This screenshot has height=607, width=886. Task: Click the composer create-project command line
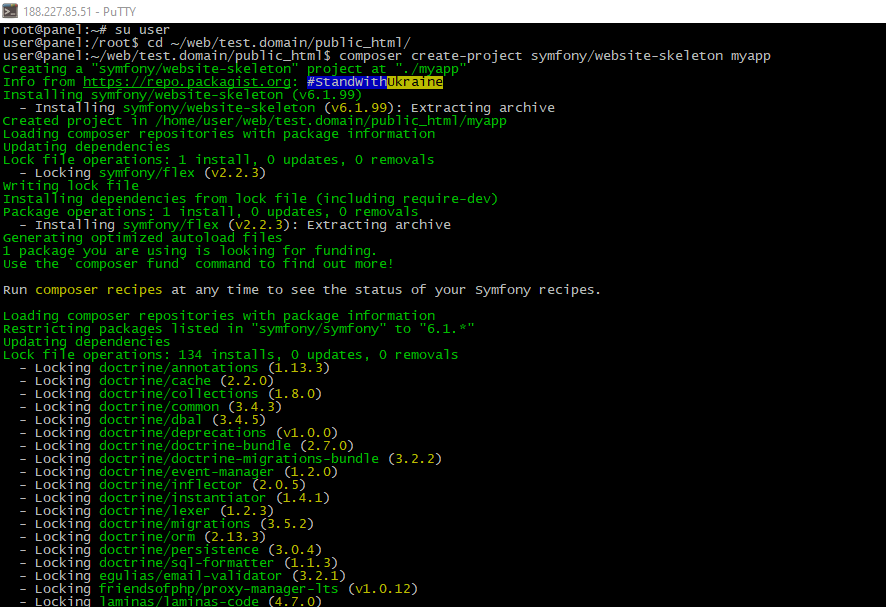tap(386, 56)
